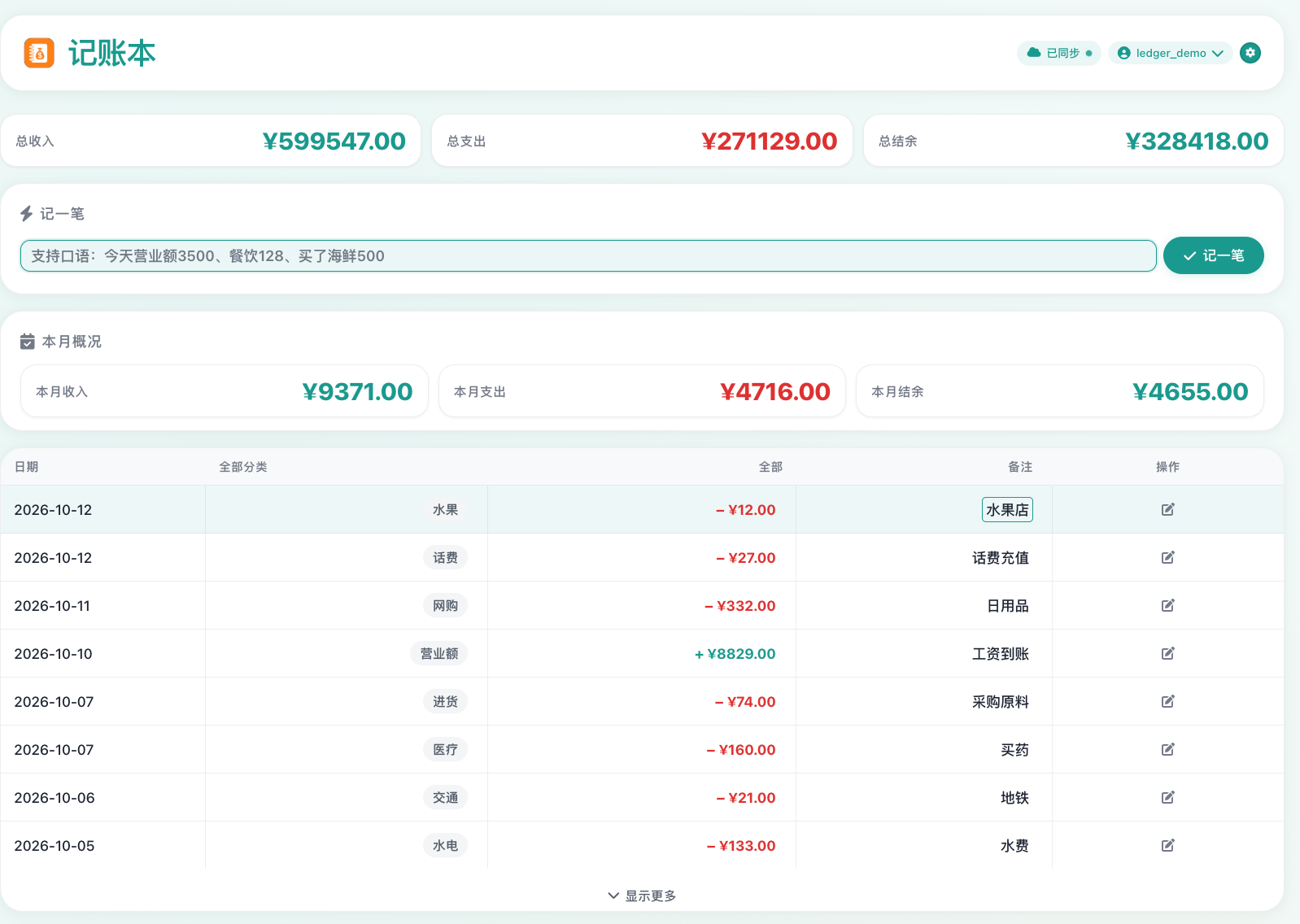Click the 进货 category tag

[x=445, y=702]
